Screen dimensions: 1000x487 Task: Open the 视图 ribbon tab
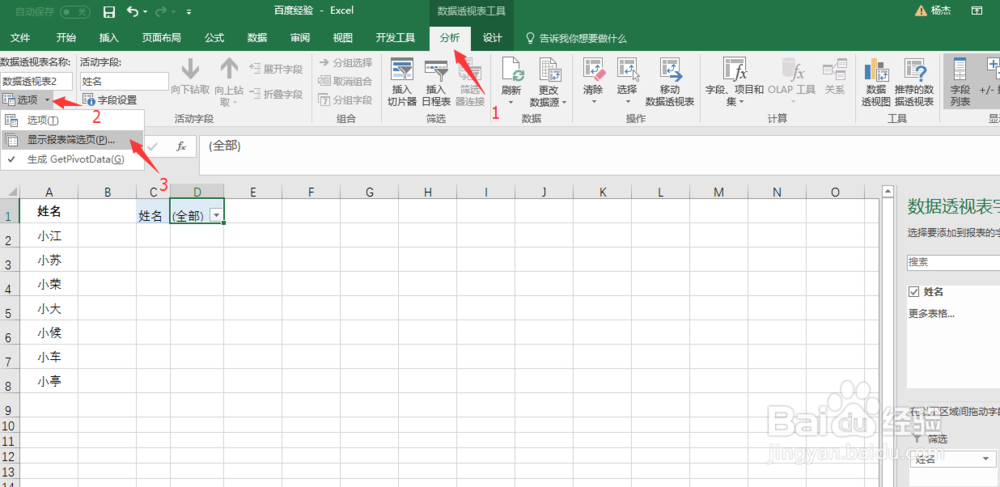343,38
